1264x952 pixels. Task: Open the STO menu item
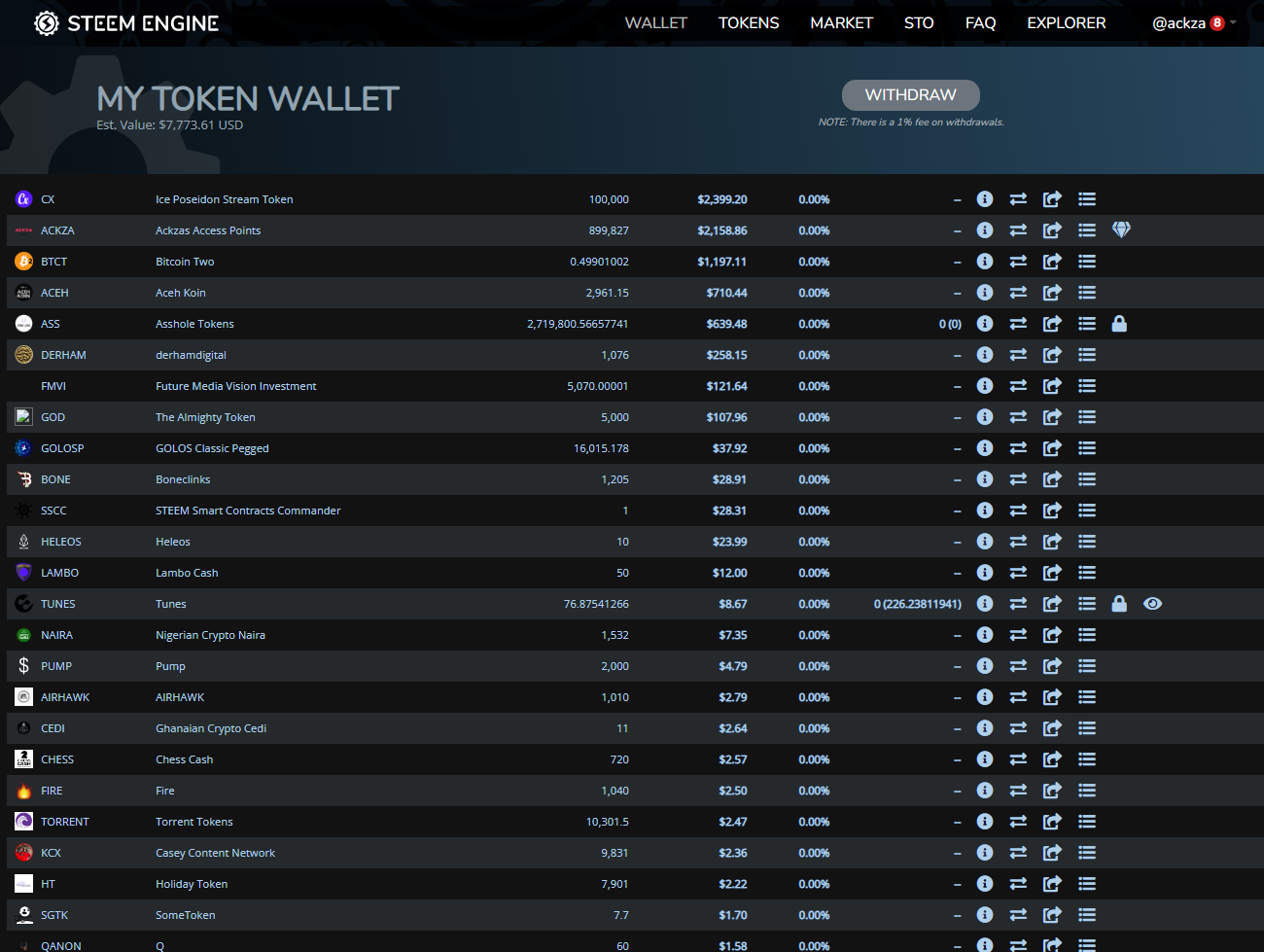[919, 23]
